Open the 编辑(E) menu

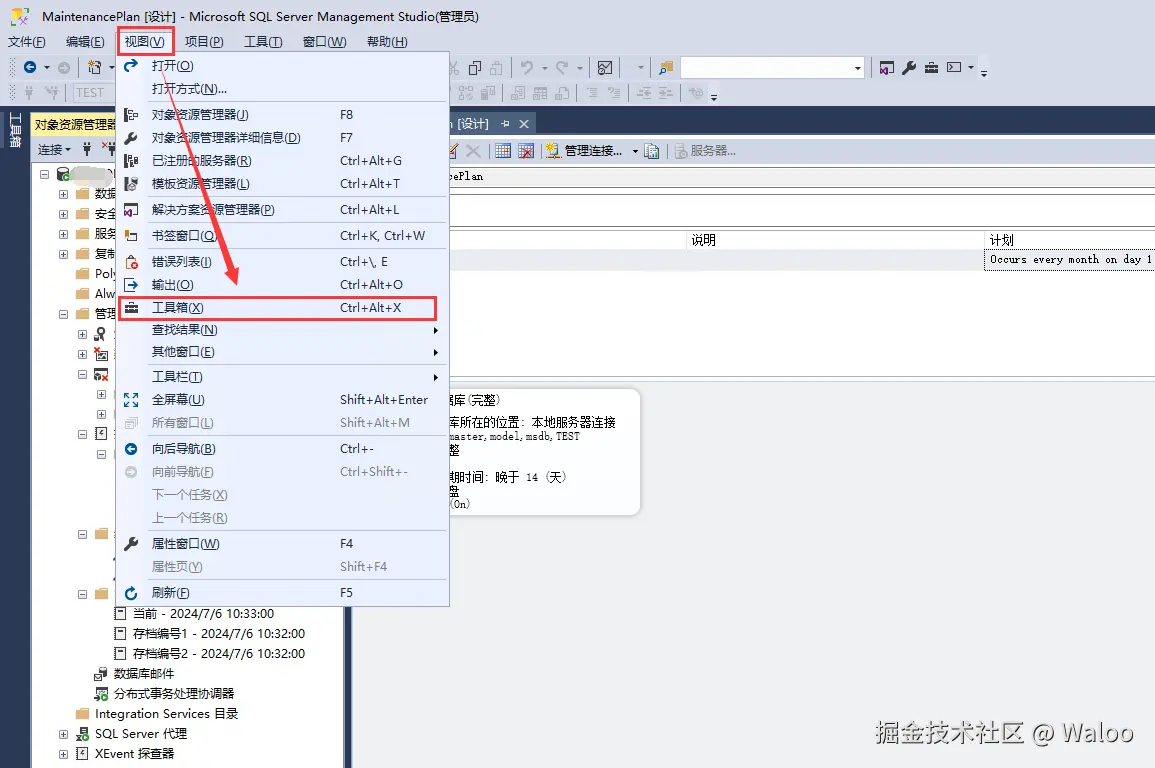pyautogui.click(x=85, y=42)
